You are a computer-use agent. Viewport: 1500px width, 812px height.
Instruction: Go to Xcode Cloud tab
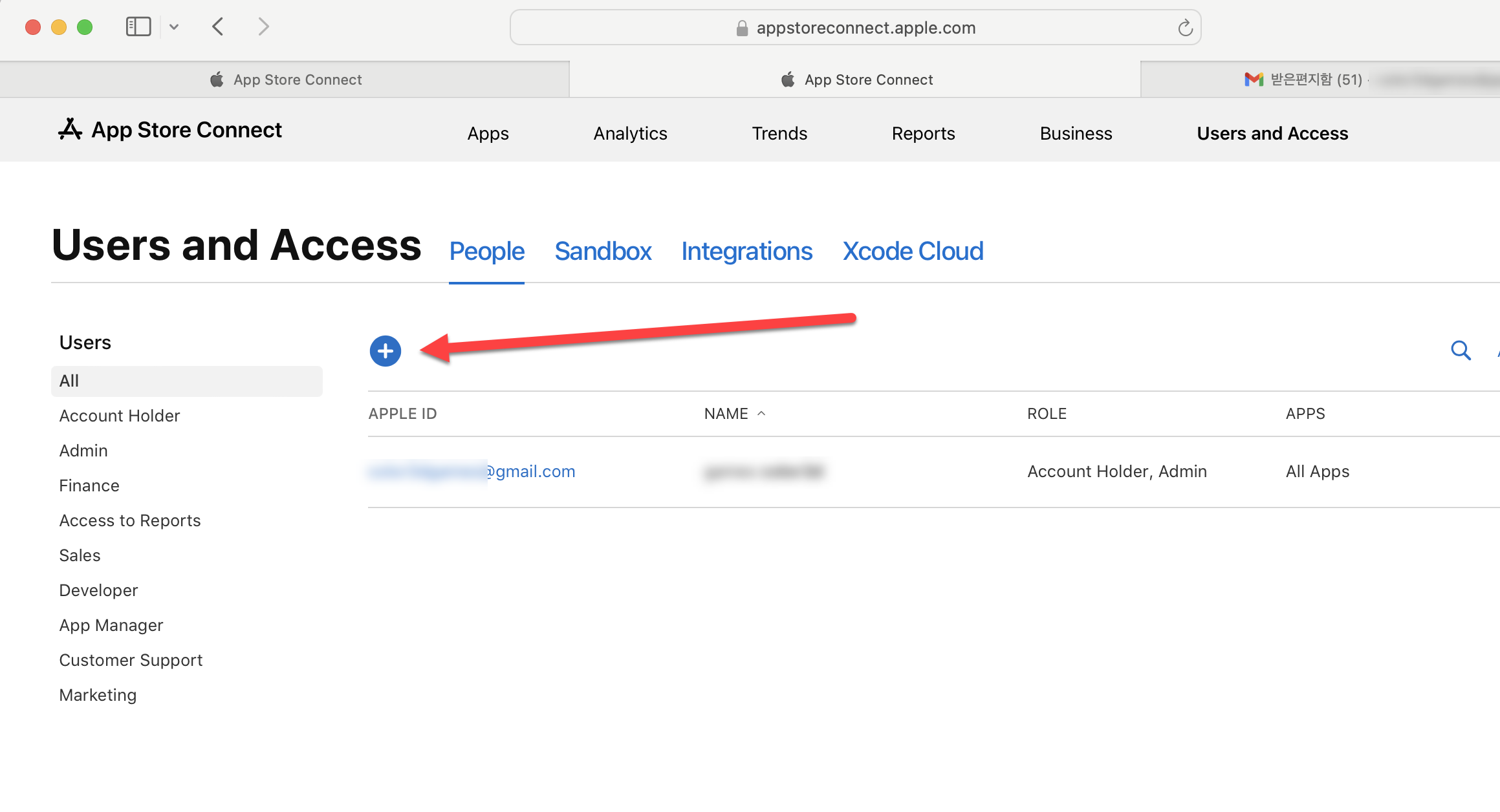click(913, 251)
